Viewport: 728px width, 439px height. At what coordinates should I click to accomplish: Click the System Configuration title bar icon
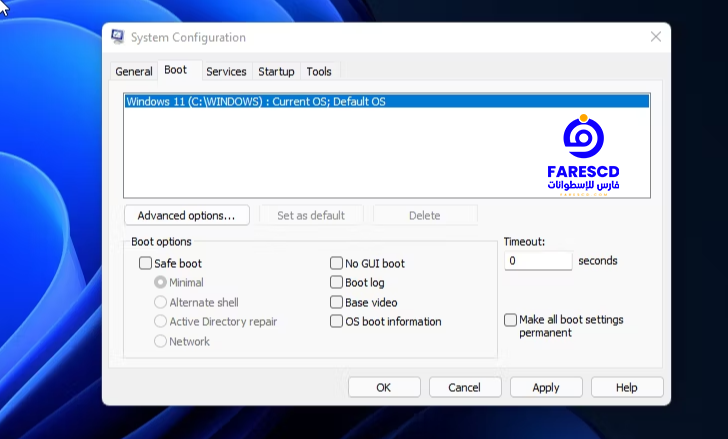(118, 37)
